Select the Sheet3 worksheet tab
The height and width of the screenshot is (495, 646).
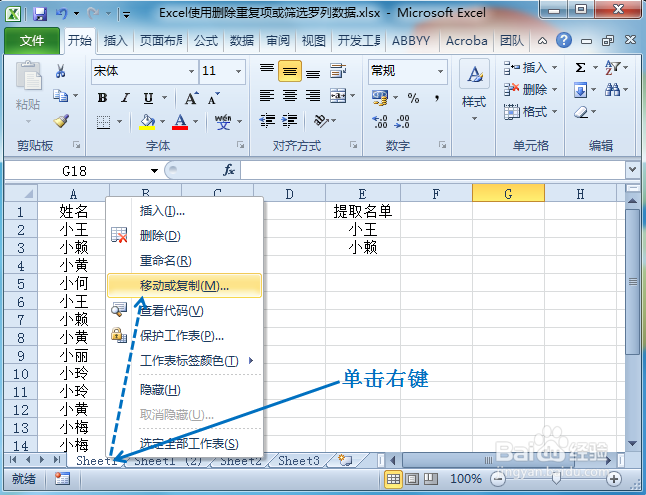tap(298, 460)
